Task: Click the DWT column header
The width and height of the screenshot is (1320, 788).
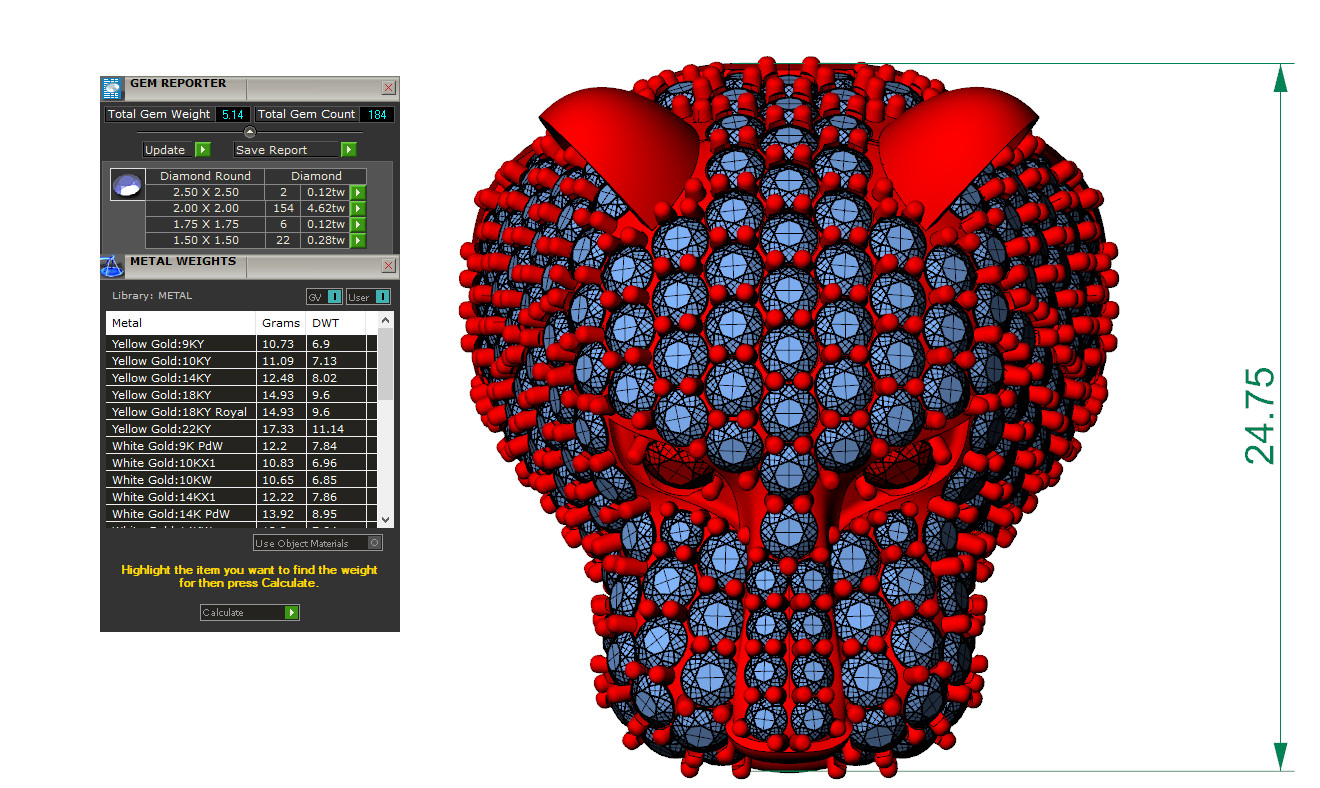Action: (x=325, y=323)
